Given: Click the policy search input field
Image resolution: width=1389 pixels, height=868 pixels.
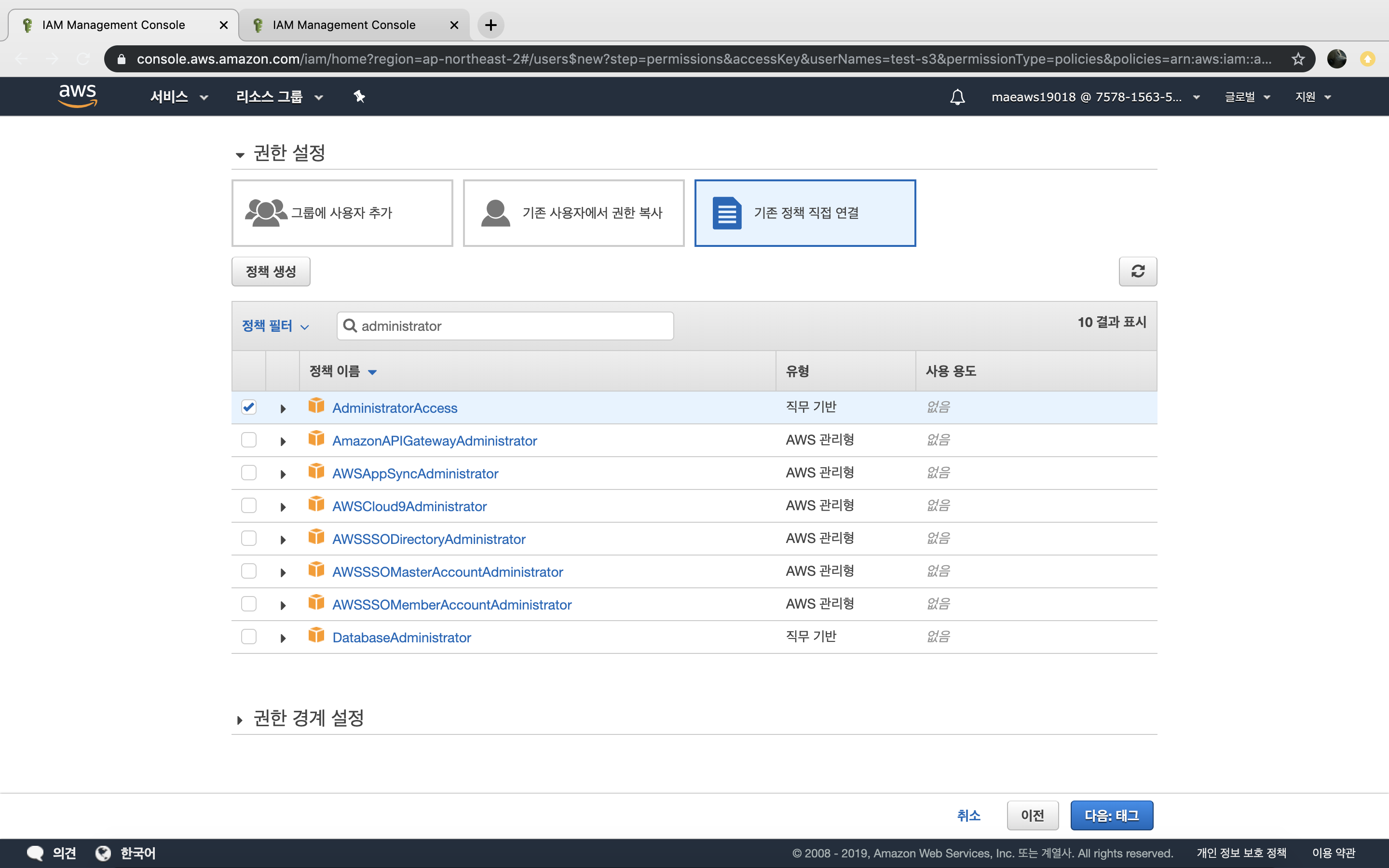Looking at the screenshot, I should [x=505, y=326].
